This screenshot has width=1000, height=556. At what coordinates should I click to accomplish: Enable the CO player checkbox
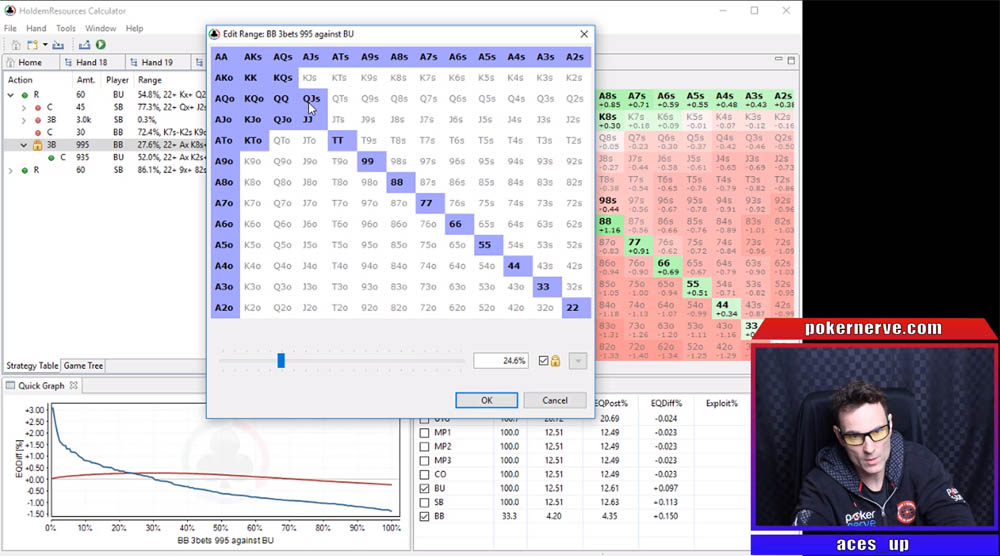[x=425, y=474]
